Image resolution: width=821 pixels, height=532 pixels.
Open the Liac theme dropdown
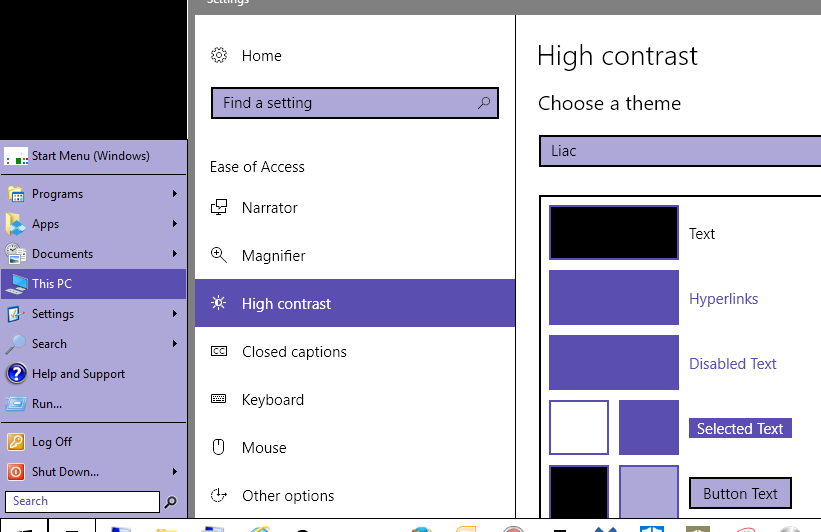click(680, 151)
